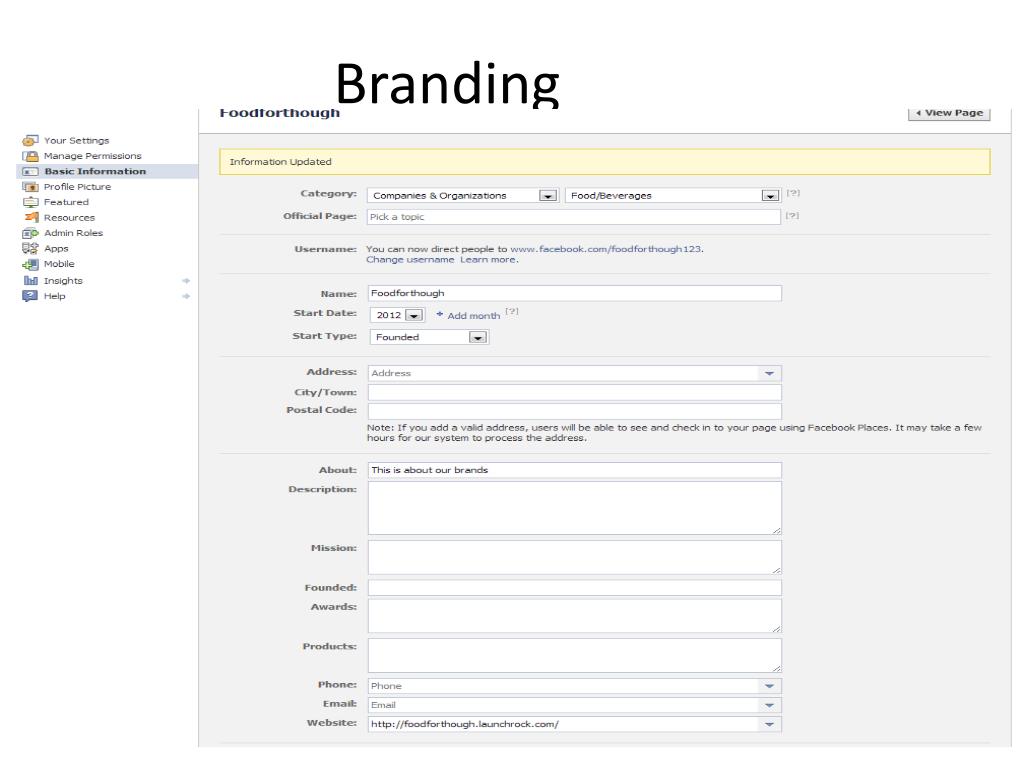The width and height of the screenshot is (1024, 768).
Task: Expand the Address field dropdown arrow
Action: click(769, 374)
